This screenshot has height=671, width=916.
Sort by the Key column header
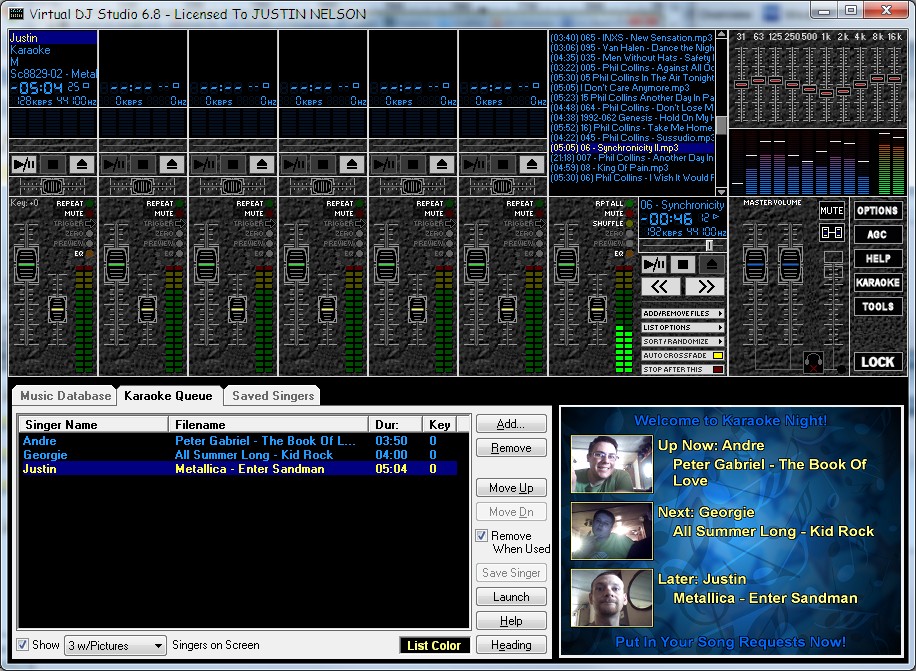click(439, 425)
